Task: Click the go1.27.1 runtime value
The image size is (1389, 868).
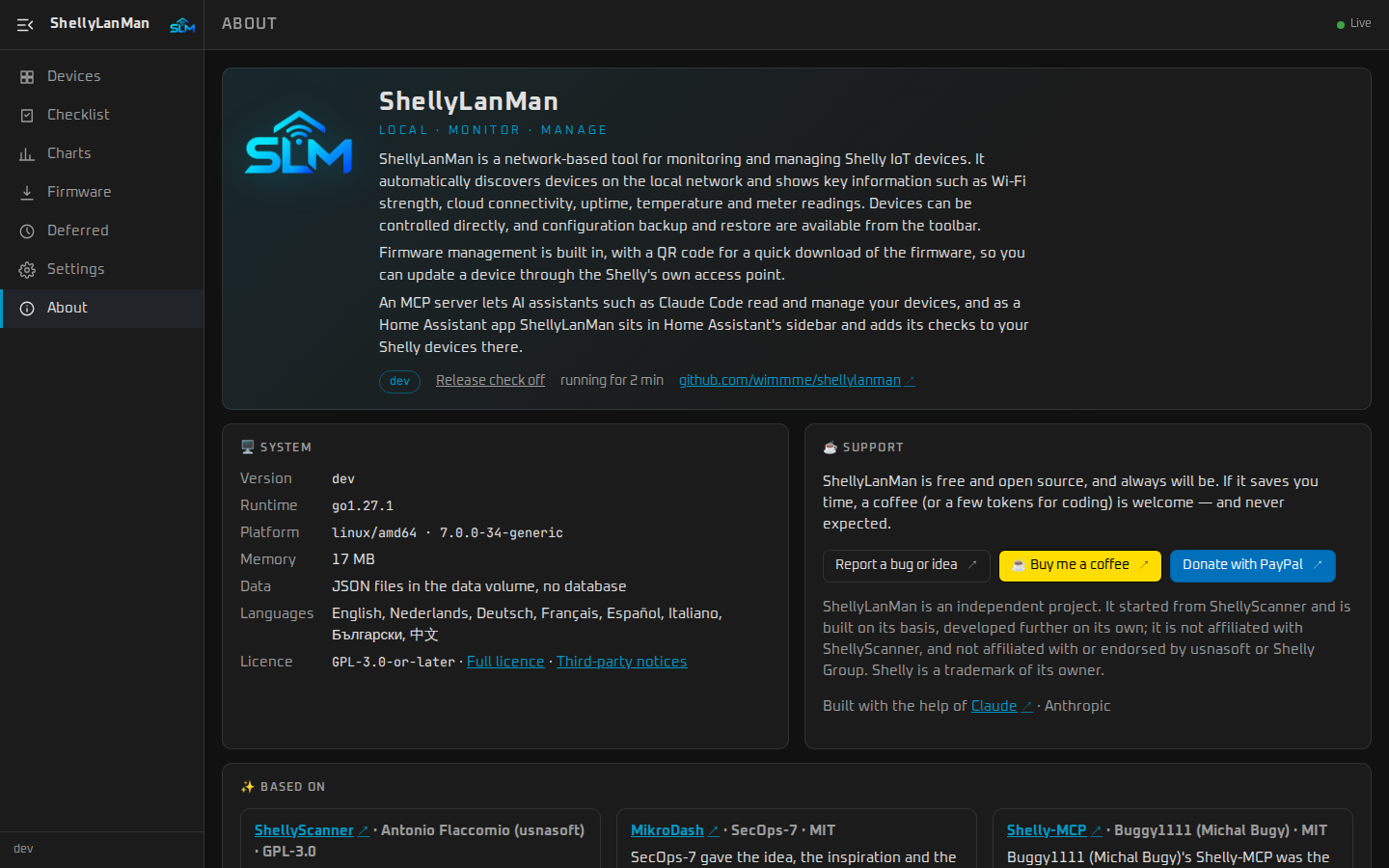Action: [x=363, y=505]
